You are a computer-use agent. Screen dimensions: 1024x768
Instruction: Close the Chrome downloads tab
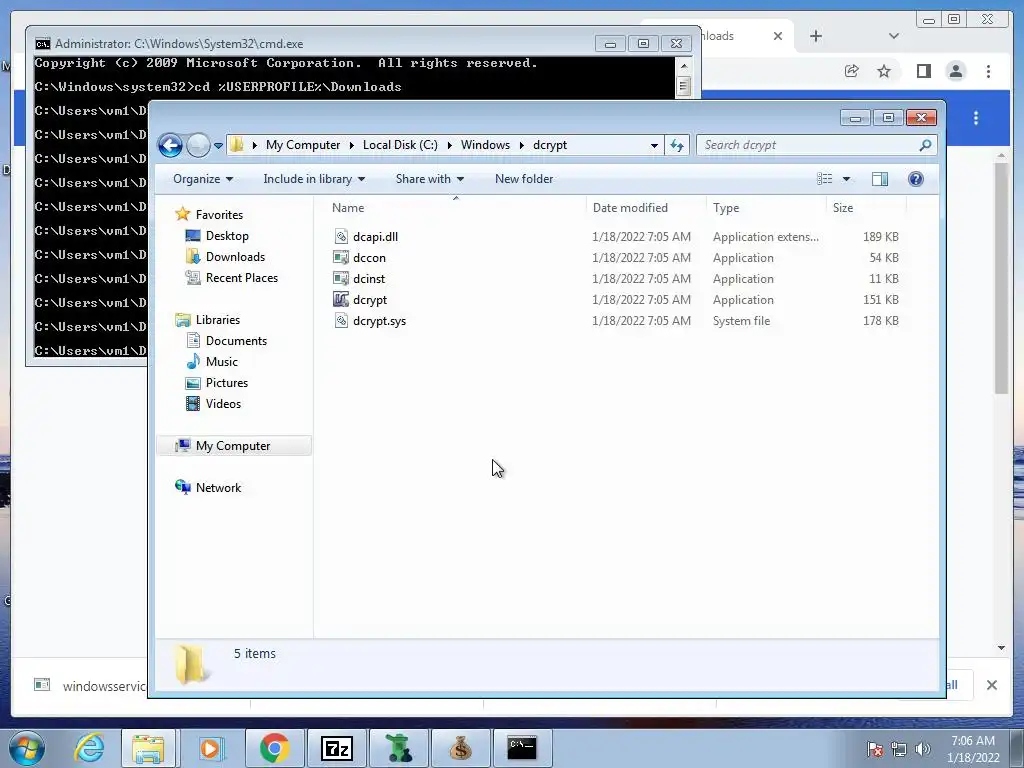click(x=778, y=36)
